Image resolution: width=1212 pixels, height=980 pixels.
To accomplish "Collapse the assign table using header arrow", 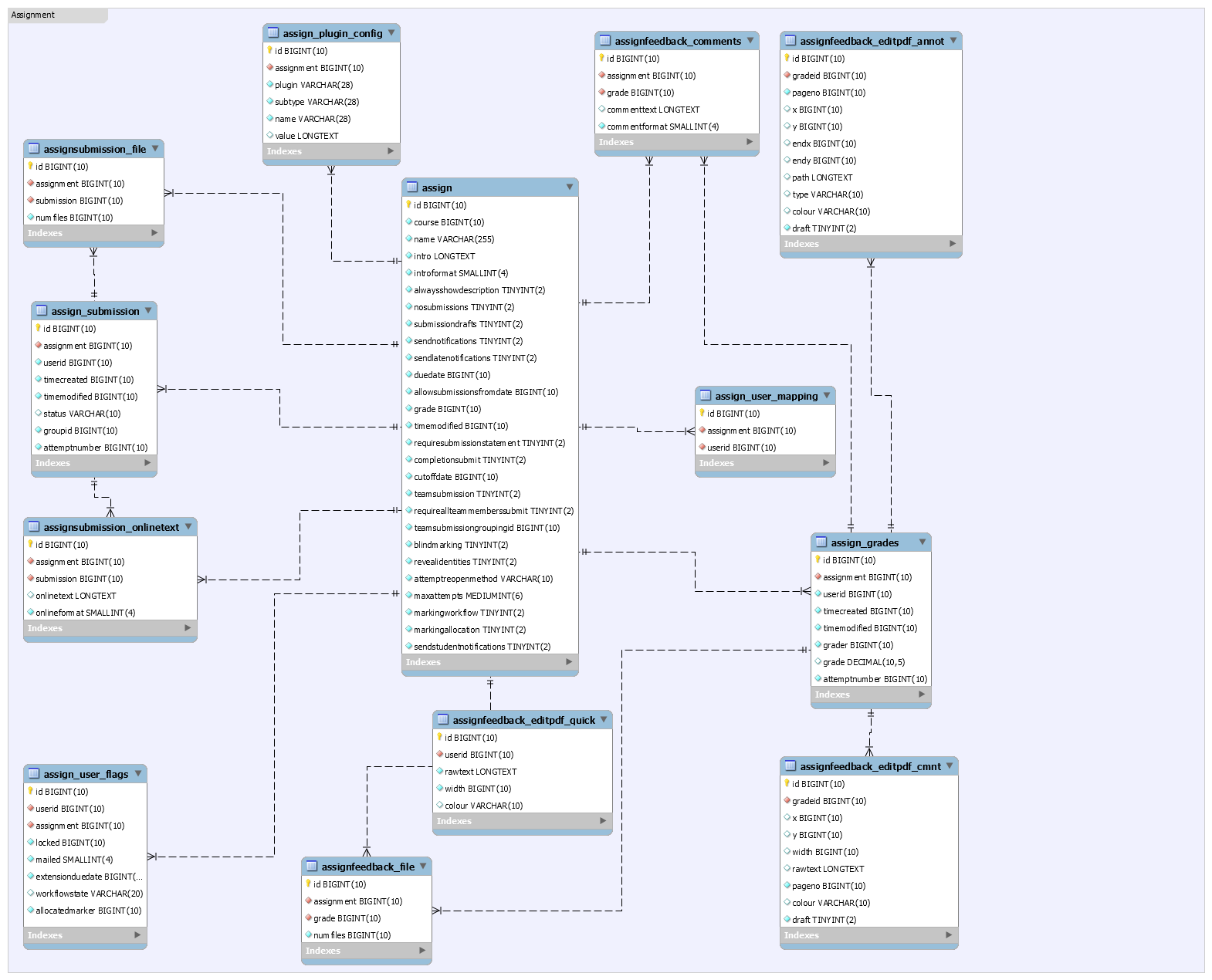I will pyautogui.click(x=570, y=187).
